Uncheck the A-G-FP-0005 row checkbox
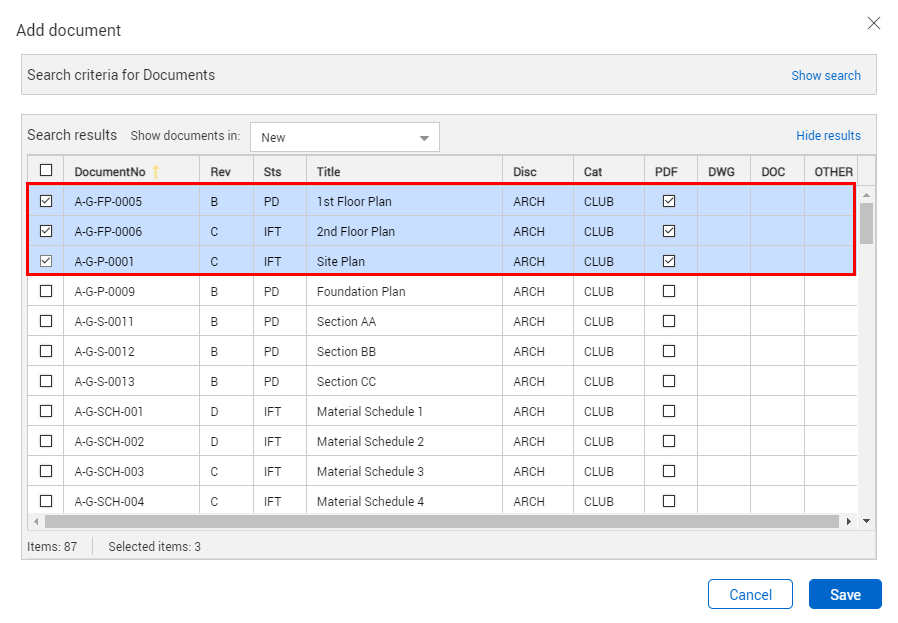898x623 pixels. pyautogui.click(x=46, y=201)
